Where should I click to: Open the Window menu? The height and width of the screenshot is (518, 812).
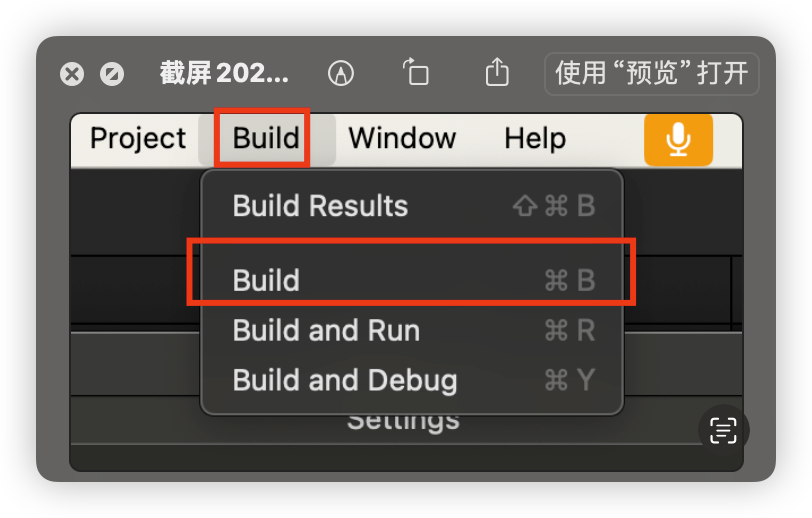402,138
